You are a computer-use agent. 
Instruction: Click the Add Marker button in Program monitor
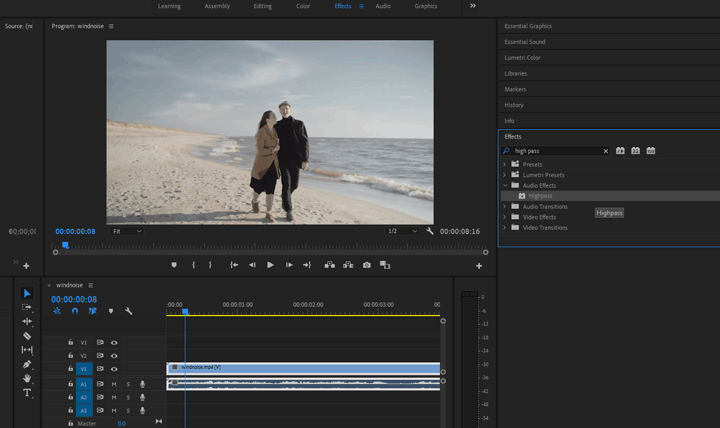(x=173, y=265)
